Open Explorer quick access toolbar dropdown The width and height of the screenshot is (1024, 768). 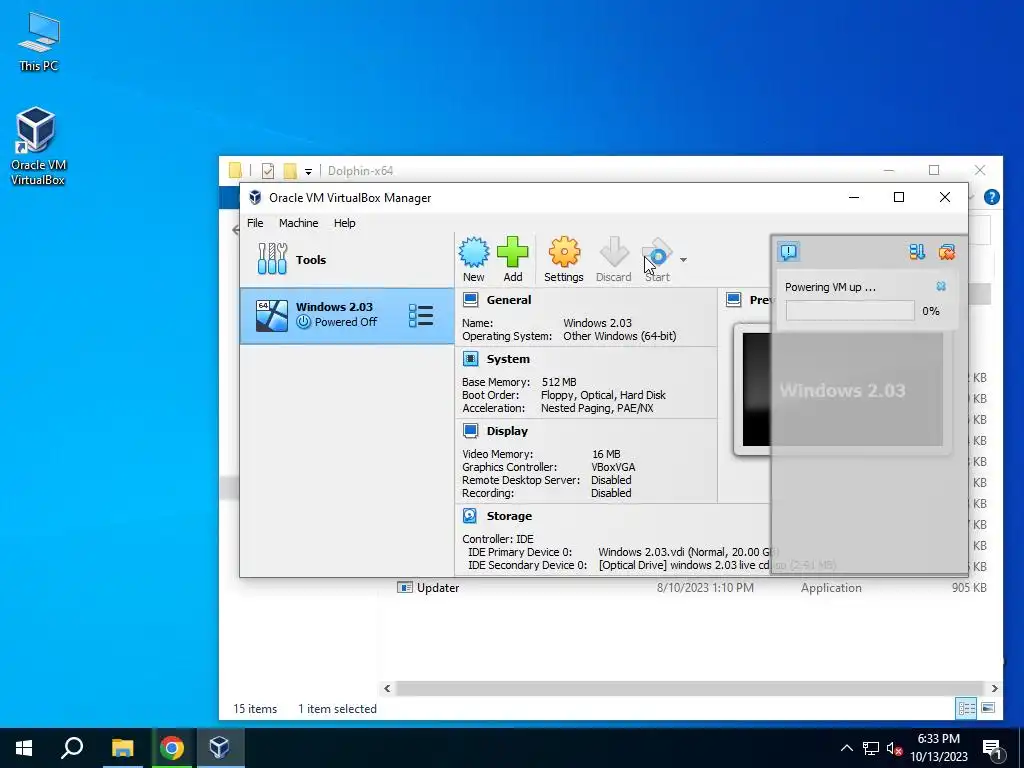click(x=308, y=171)
